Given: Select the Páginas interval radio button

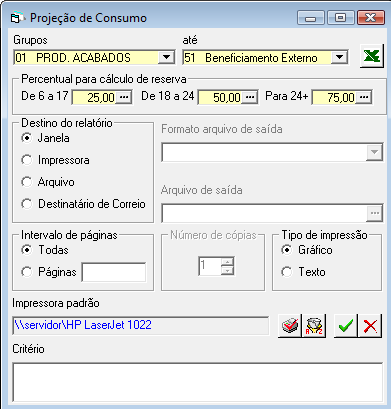Looking at the screenshot, I should point(27,272).
